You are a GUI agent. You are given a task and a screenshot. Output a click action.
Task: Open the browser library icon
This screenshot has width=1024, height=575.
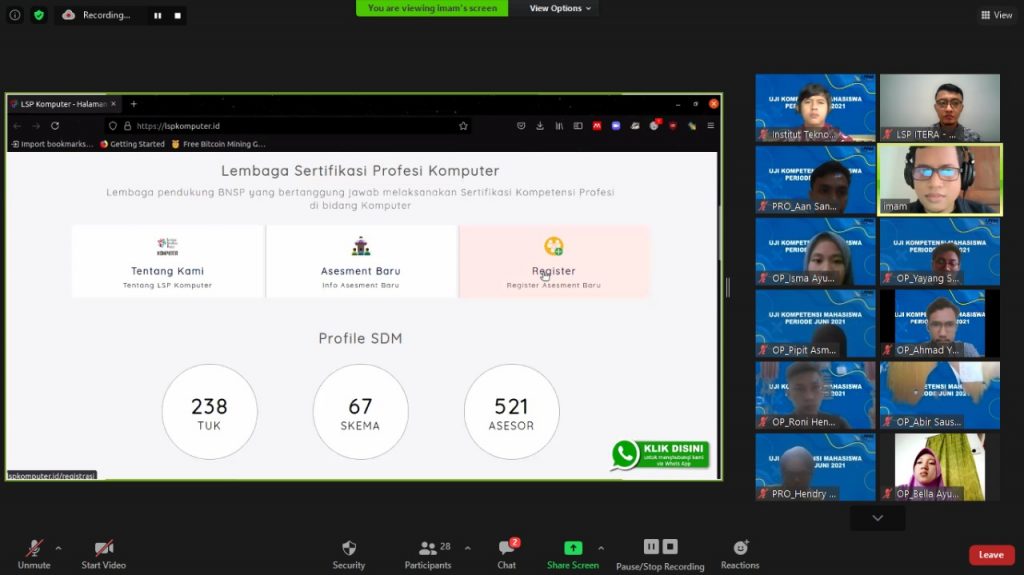click(559, 125)
